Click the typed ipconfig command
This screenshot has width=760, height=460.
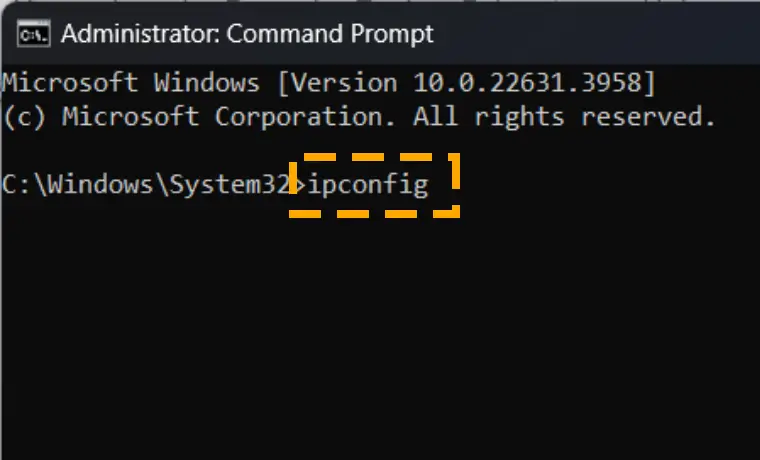368,185
